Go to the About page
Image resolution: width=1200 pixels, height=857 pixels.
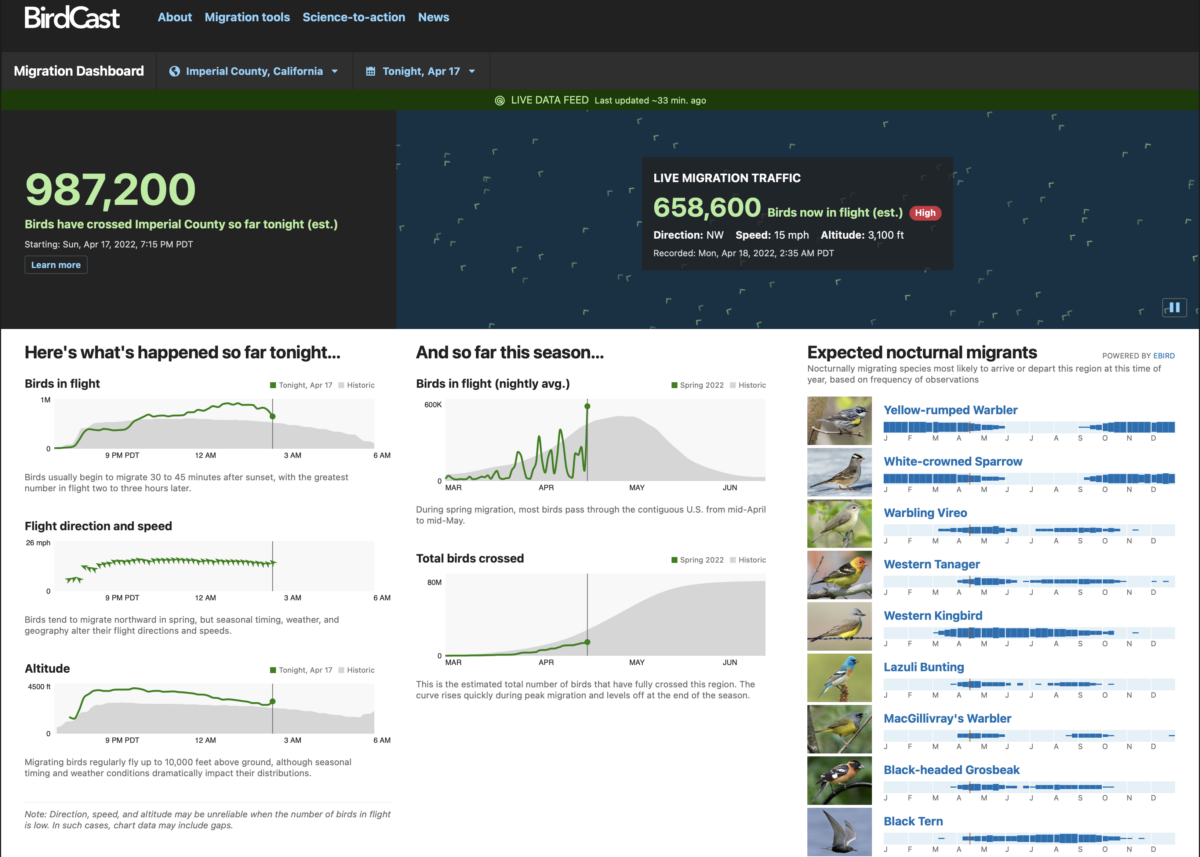[175, 17]
